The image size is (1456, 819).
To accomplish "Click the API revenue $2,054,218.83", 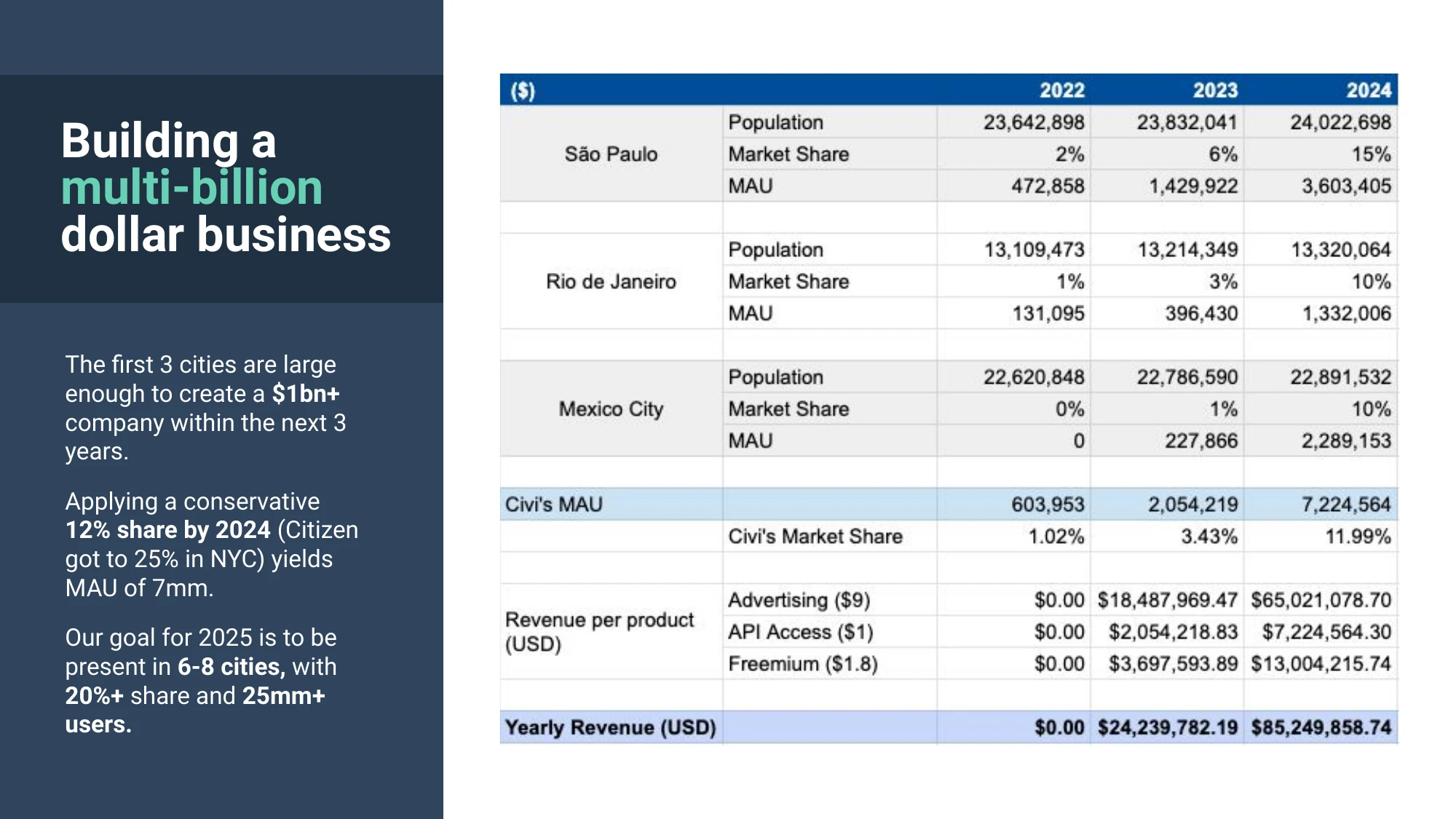I will tap(1174, 632).
